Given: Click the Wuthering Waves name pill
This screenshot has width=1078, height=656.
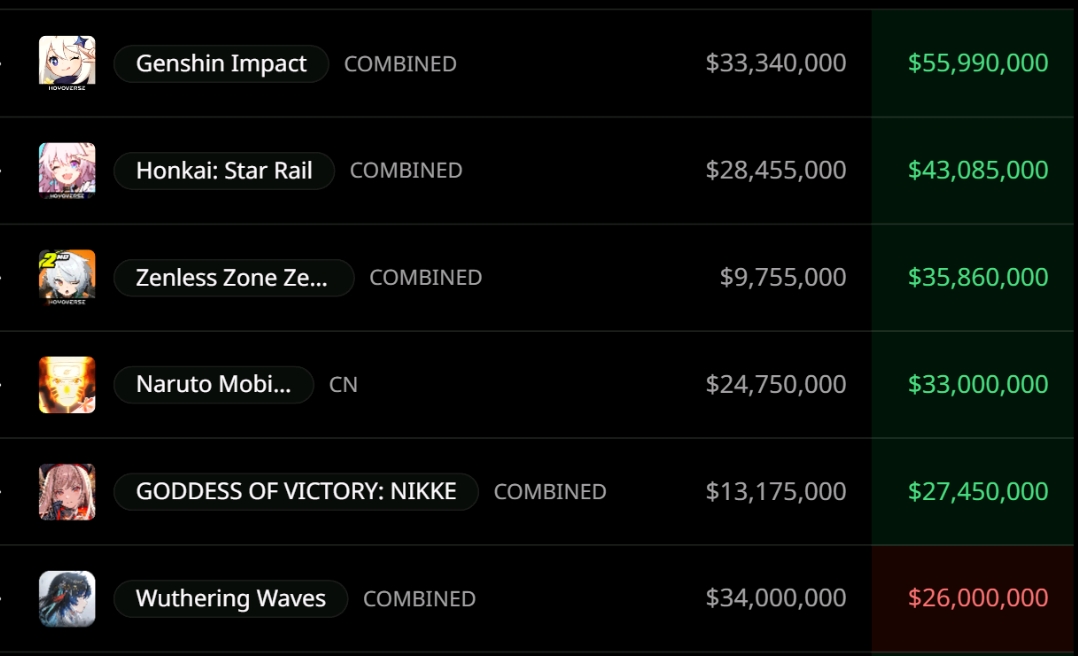Looking at the screenshot, I should point(230,598).
